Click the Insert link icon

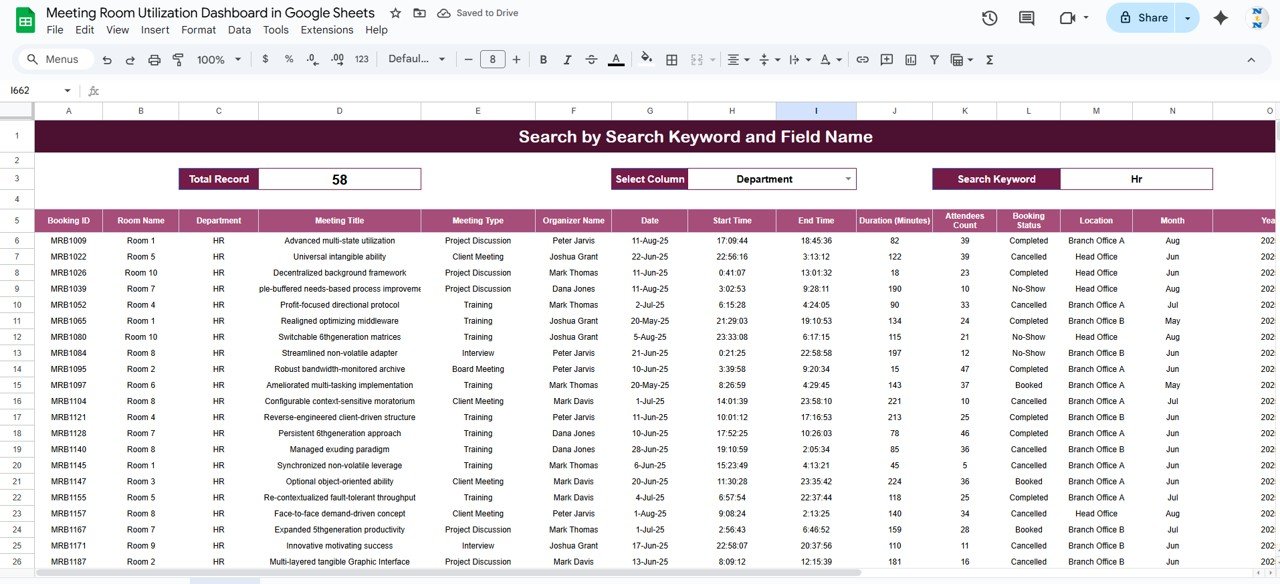pyautogui.click(x=862, y=60)
